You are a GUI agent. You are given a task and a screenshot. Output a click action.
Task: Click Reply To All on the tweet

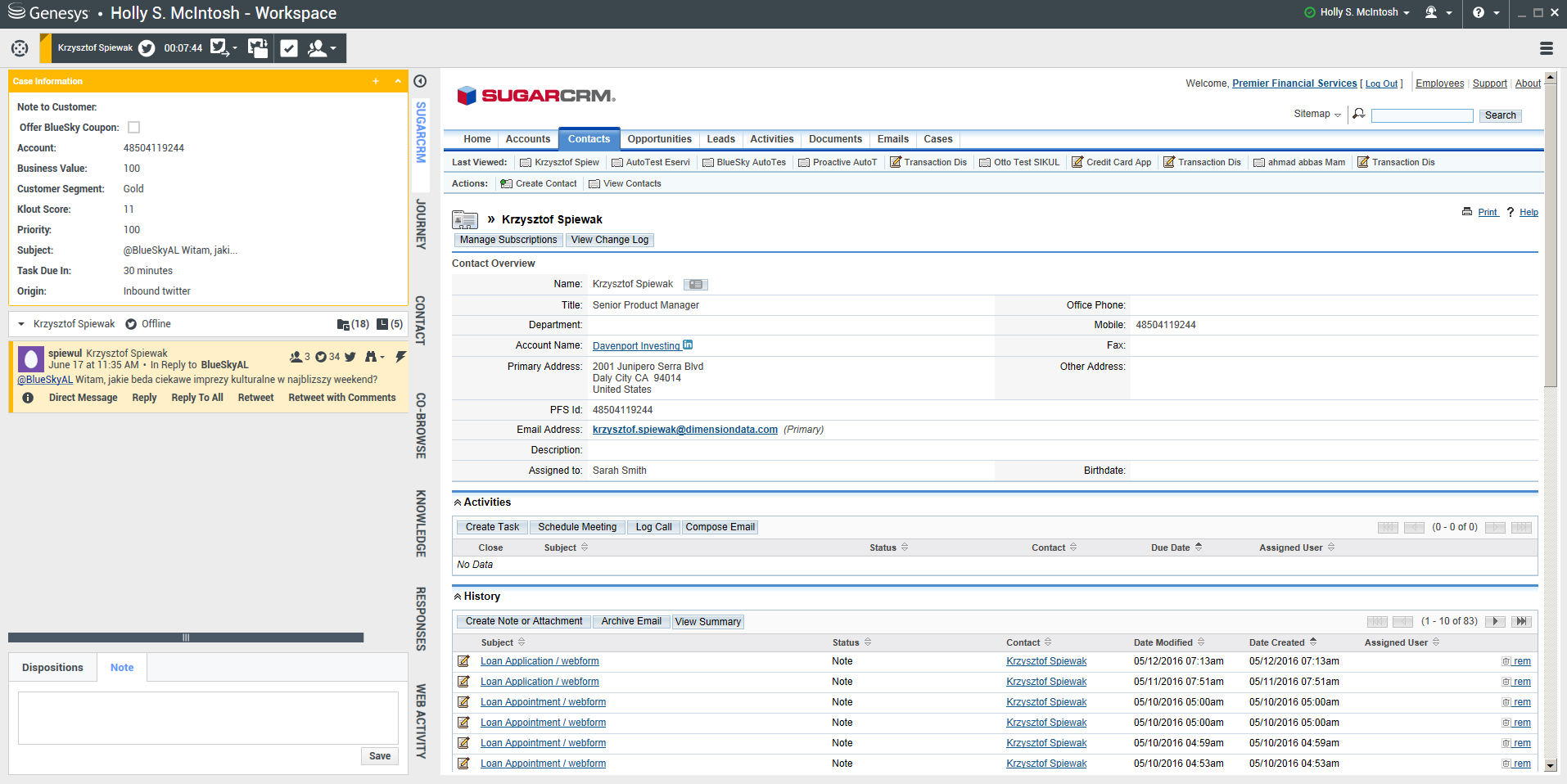(x=197, y=398)
